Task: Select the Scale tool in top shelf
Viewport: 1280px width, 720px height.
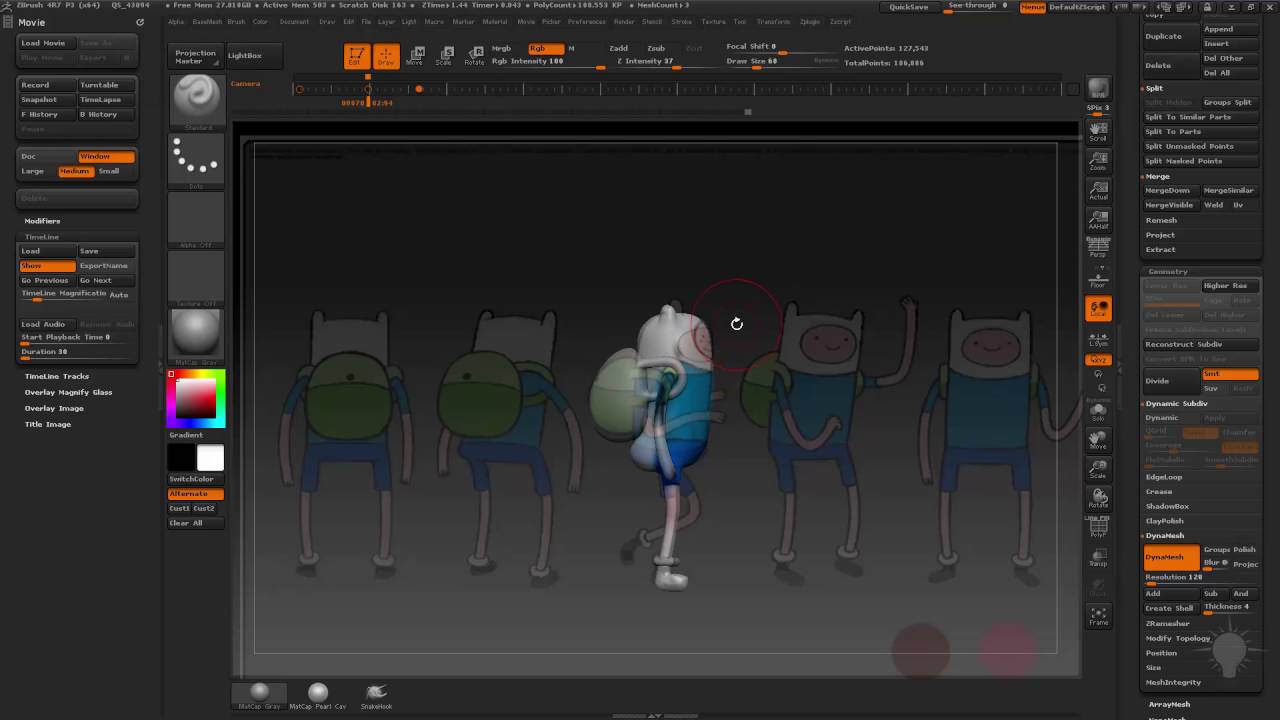Action: pyautogui.click(x=444, y=56)
